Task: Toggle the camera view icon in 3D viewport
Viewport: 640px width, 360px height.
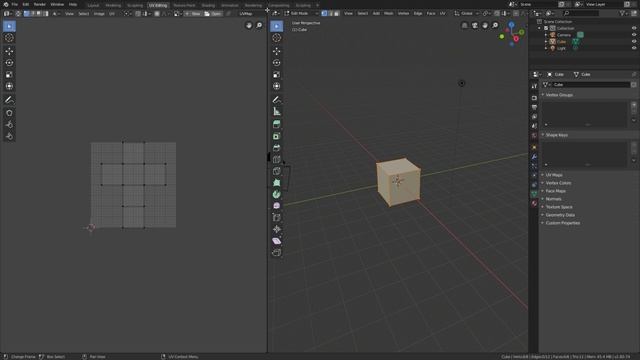Action: point(475,26)
